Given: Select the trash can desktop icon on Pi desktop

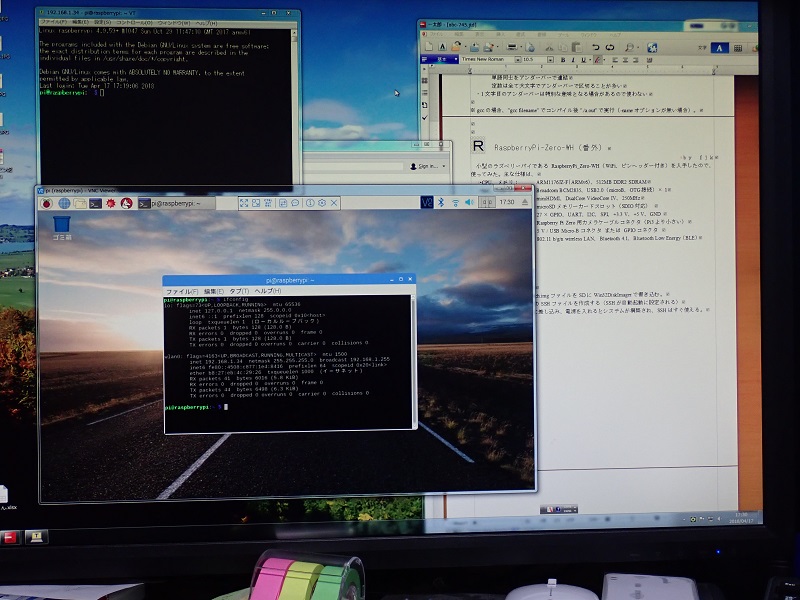Looking at the screenshot, I should [62, 228].
